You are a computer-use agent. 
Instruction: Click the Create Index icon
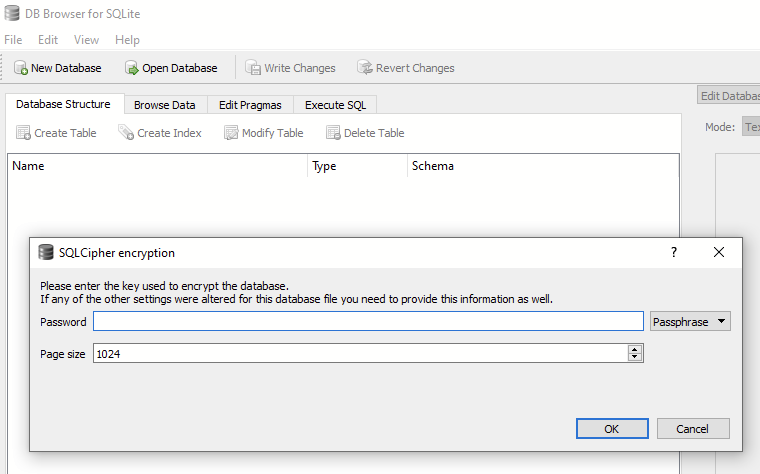(126, 133)
